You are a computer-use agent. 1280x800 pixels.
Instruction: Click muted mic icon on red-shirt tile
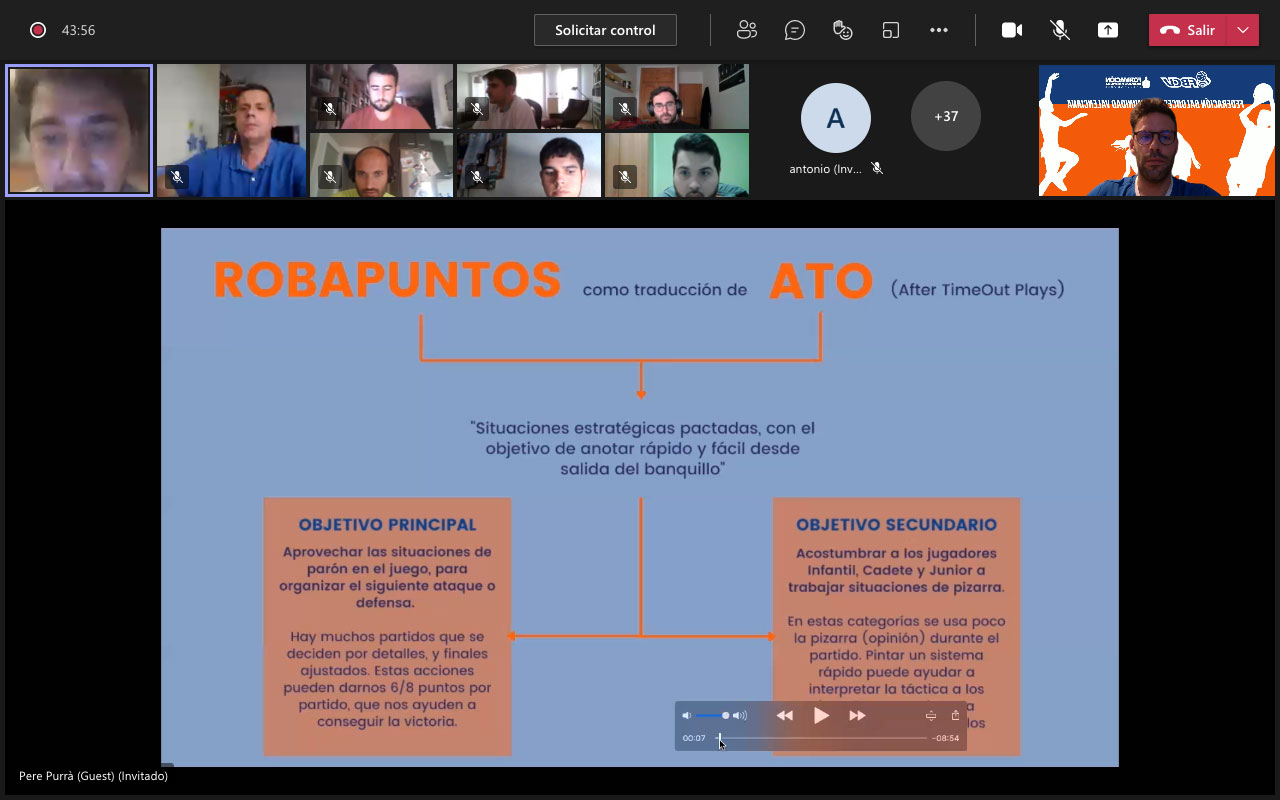pos(329,109)
